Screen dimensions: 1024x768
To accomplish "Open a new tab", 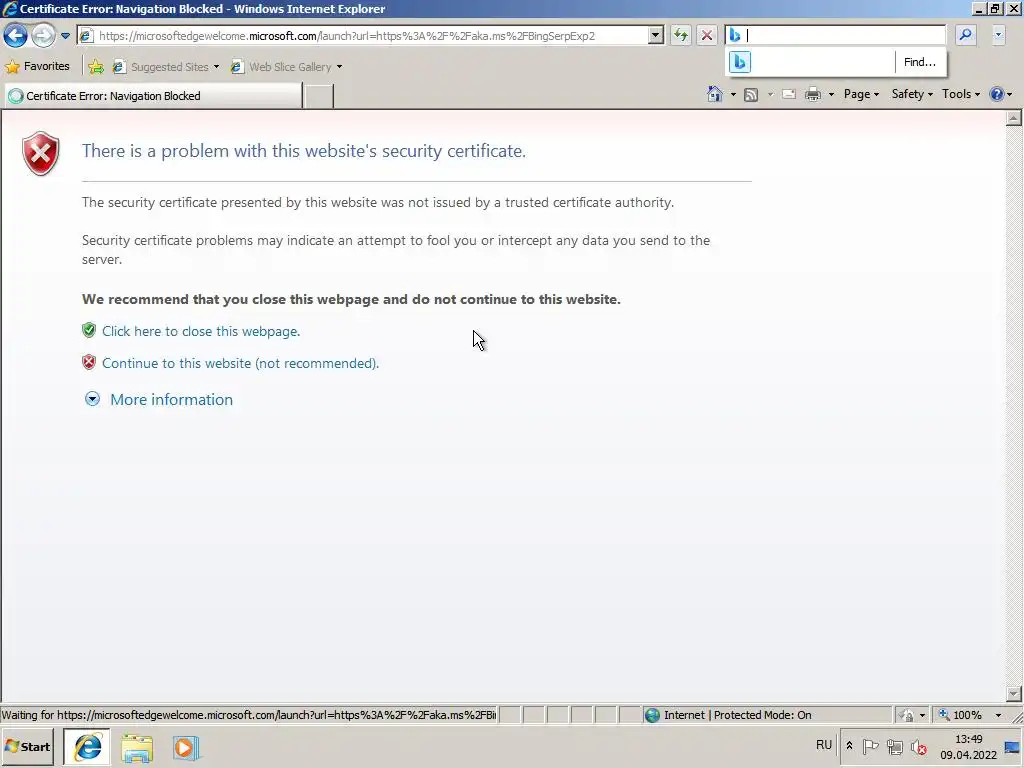I will pyautogui.click(x=319, y=96).
